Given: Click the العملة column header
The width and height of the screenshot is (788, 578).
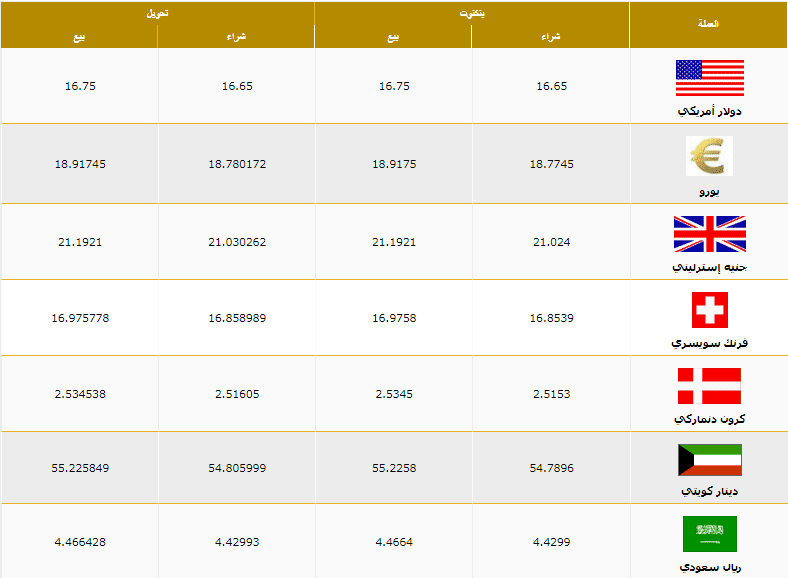Looking at the screenshot, I should pos(708,24).
